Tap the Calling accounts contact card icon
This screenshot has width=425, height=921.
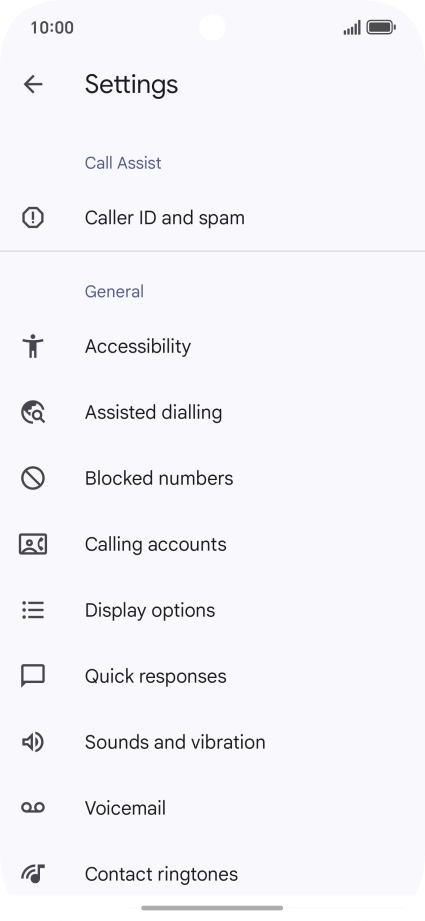coord(33,544)
